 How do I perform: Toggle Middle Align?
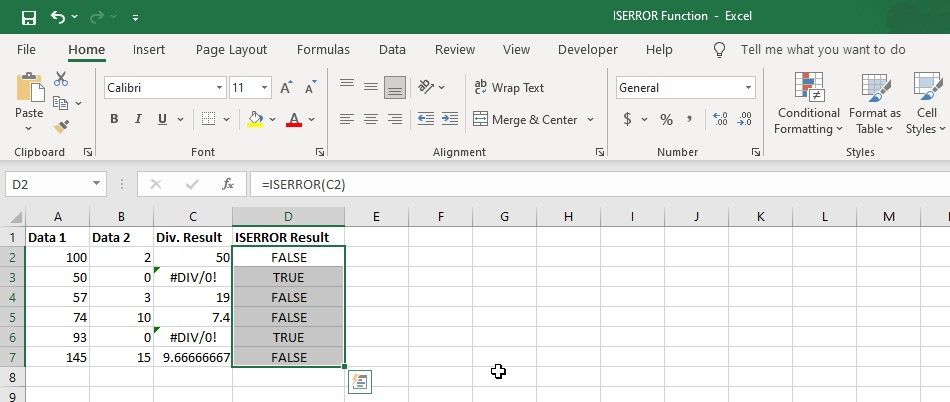coord(371,87)
